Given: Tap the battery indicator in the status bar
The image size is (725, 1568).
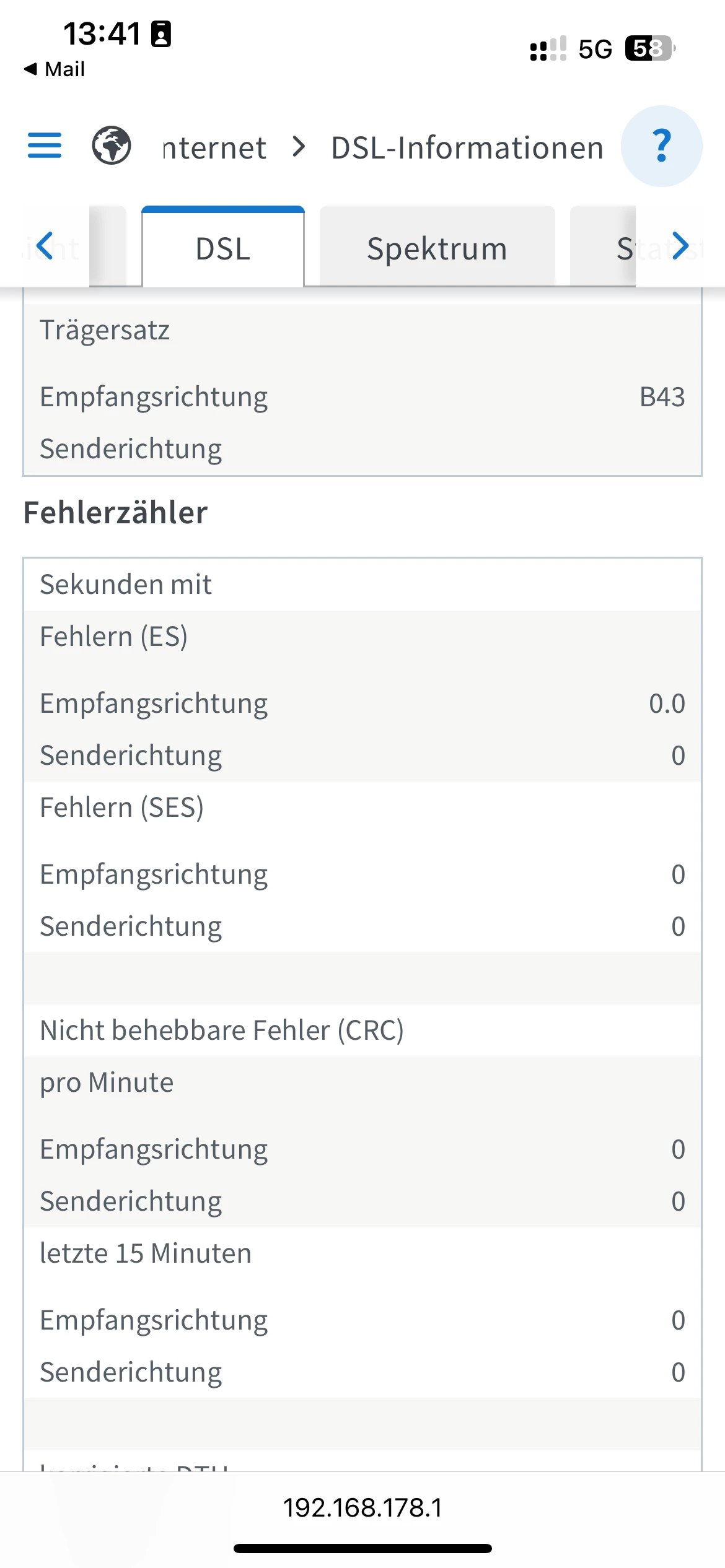Looking at the screenshot, I should coord(649,48).
